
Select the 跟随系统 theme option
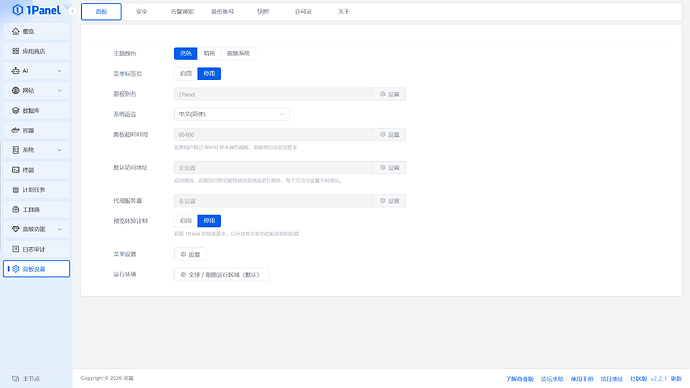tap(238, 53)
